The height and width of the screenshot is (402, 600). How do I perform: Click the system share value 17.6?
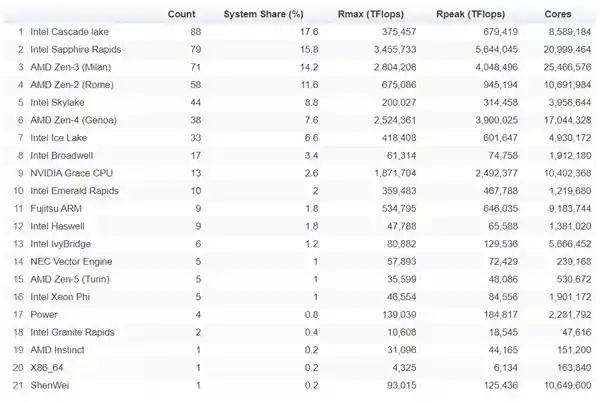point(309,32)
